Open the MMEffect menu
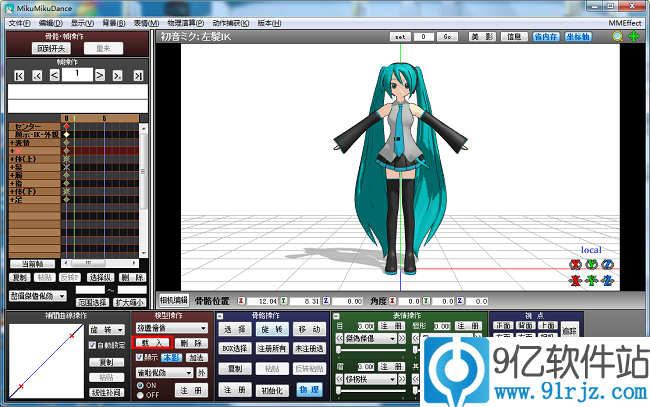The height and width of the screenshot is (407, 650). pyautogui.click(x=625, y=21)
